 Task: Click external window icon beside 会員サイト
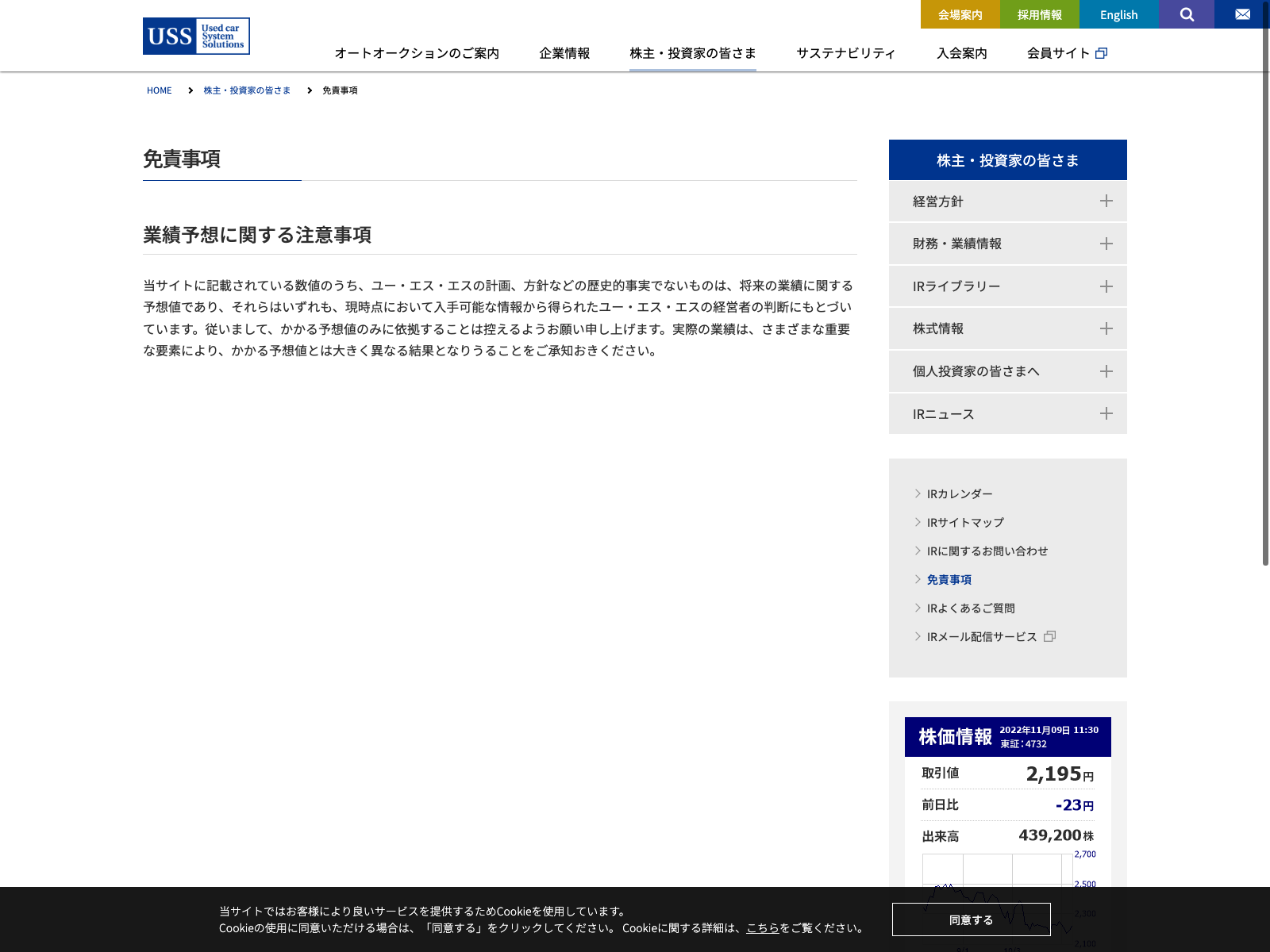[x=1101, y=53]
